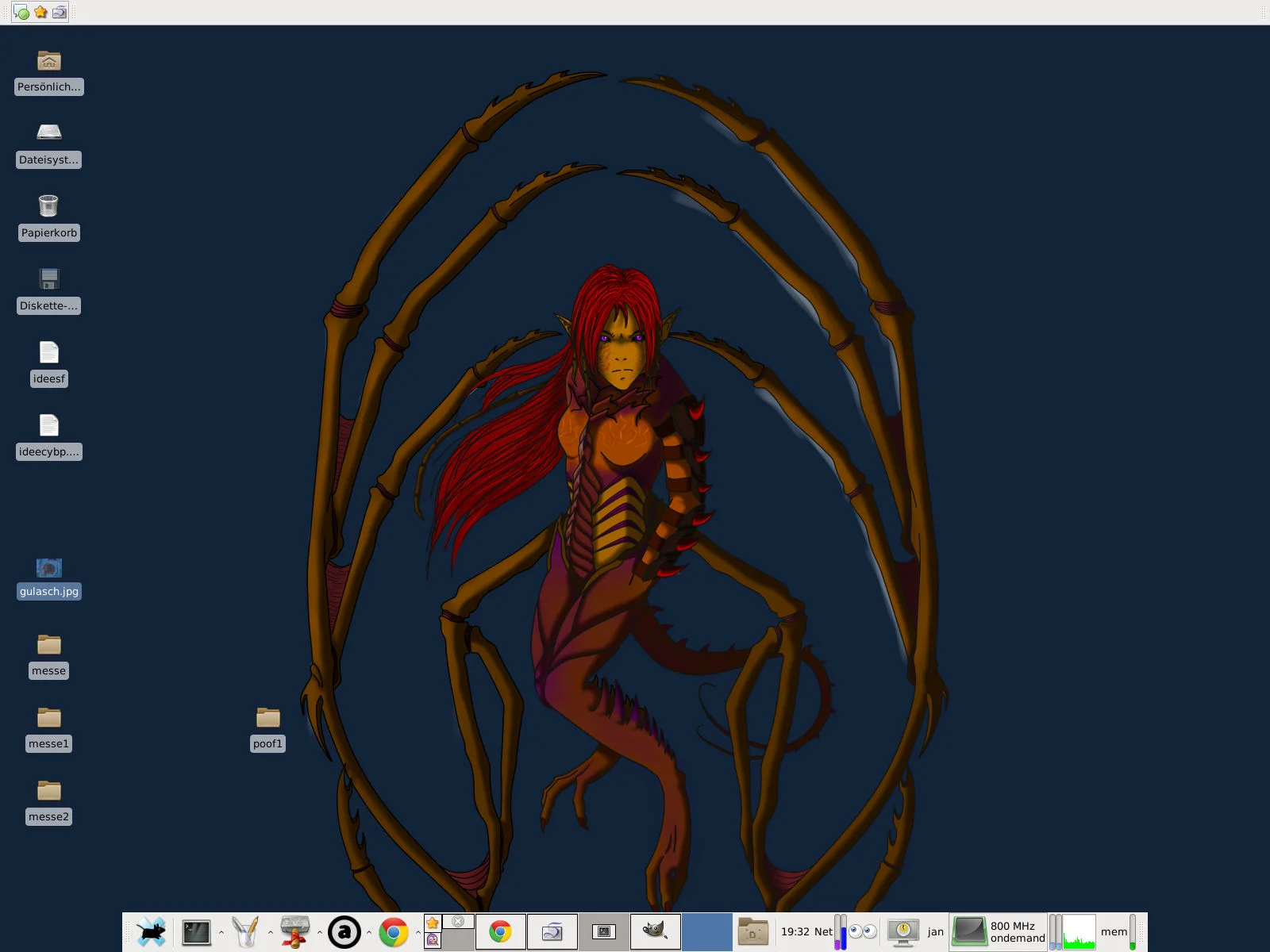
Task: Switch to the GIMP window taskbar button
Action: (x=656, y=932)
